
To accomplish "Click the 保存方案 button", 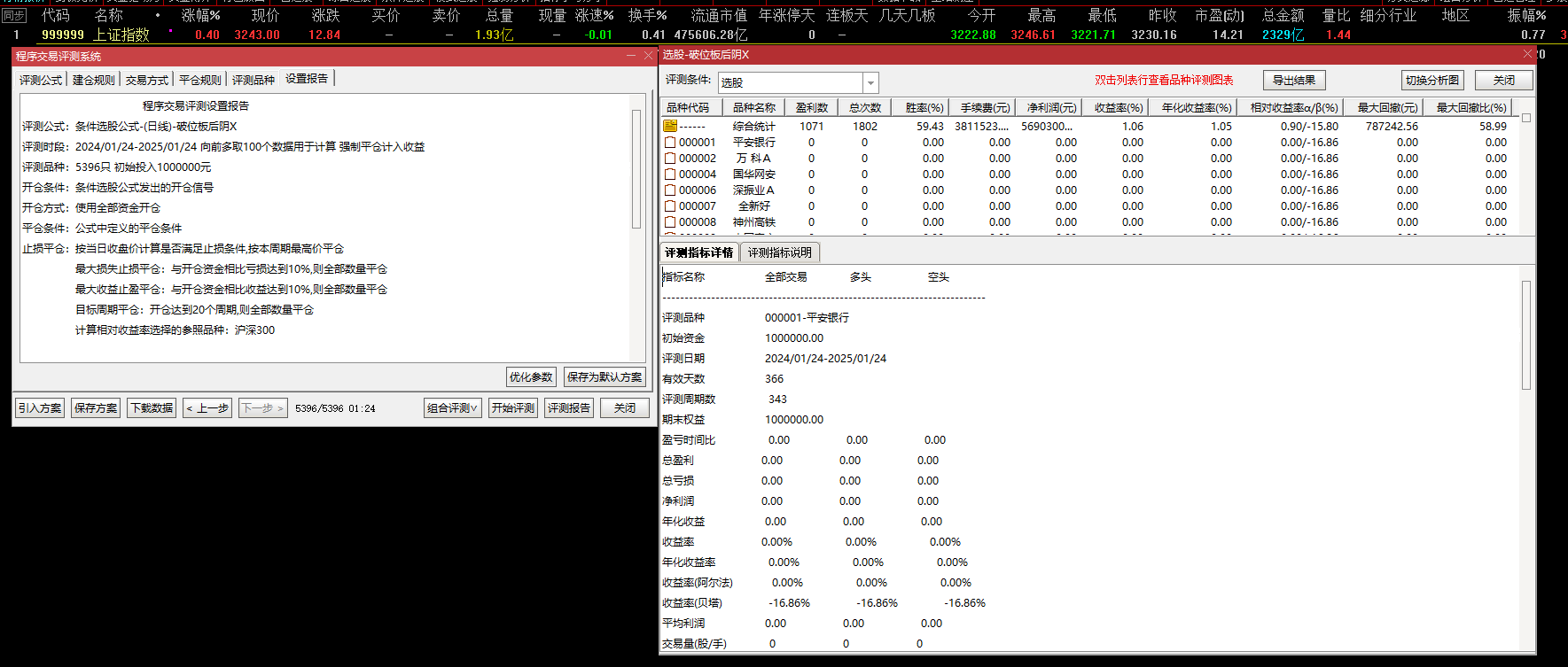I will (96, 408).
